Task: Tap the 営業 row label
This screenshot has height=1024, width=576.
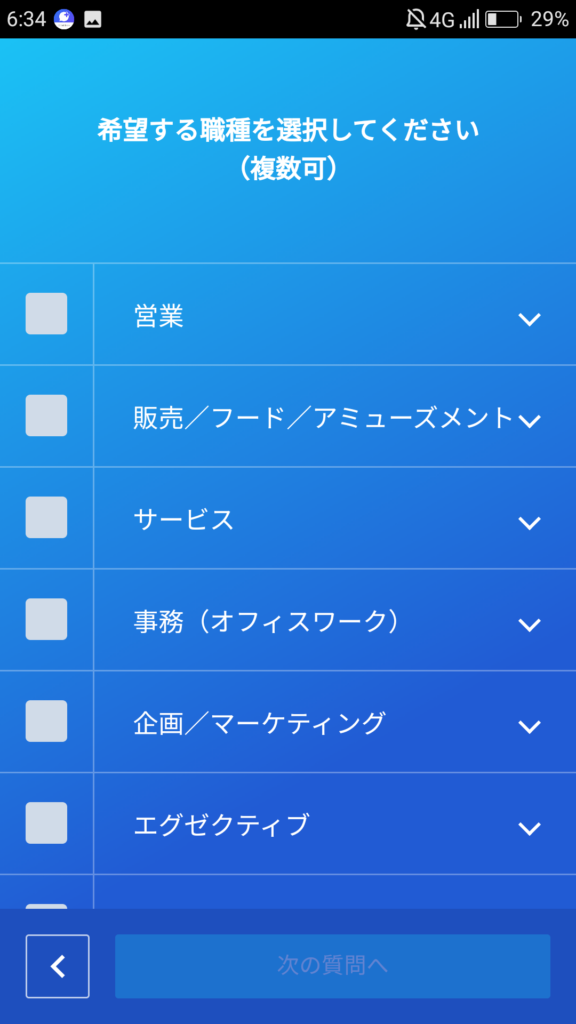Action: click(158, 316)
